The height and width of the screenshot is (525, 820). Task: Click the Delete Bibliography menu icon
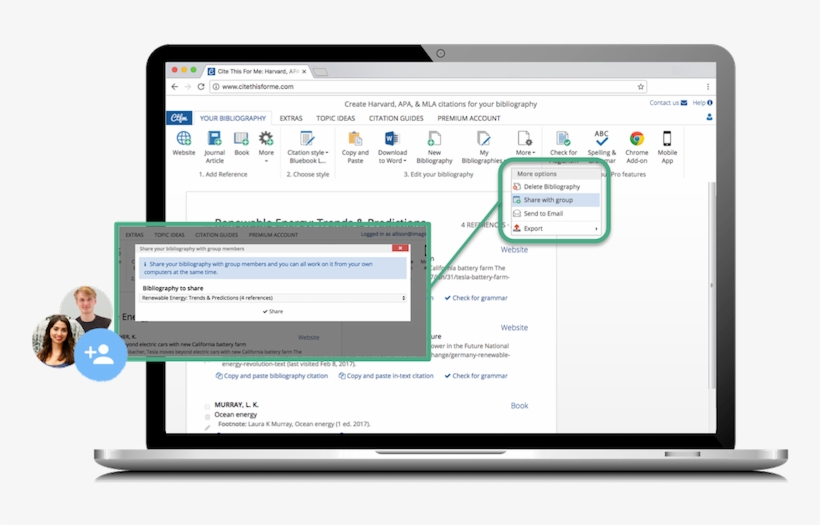point(517,187)
